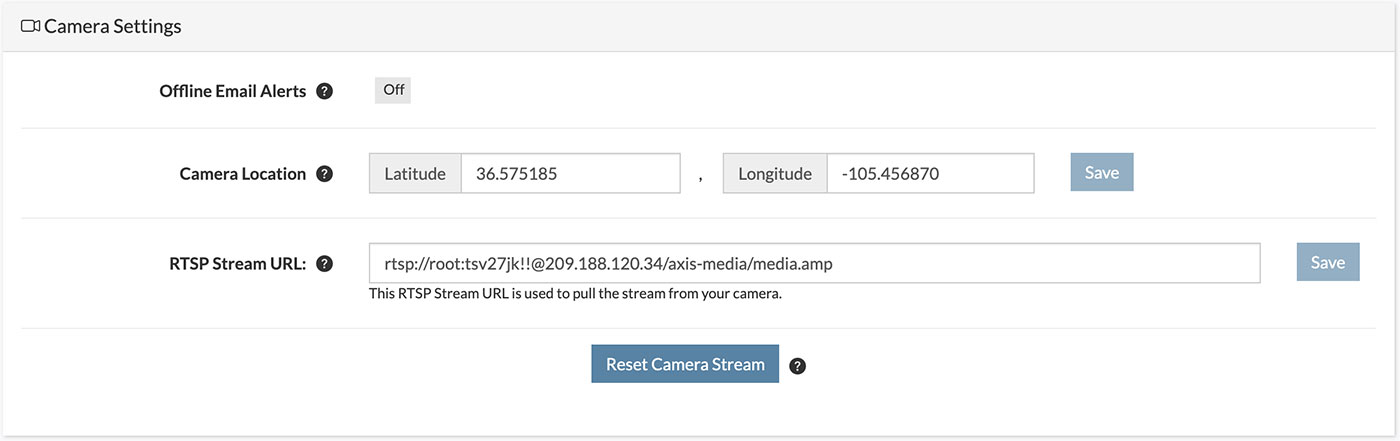Screen dimensions: 1400x441
Task: Click the comma between latitude and longitude
Action: [x=701, y=178]
